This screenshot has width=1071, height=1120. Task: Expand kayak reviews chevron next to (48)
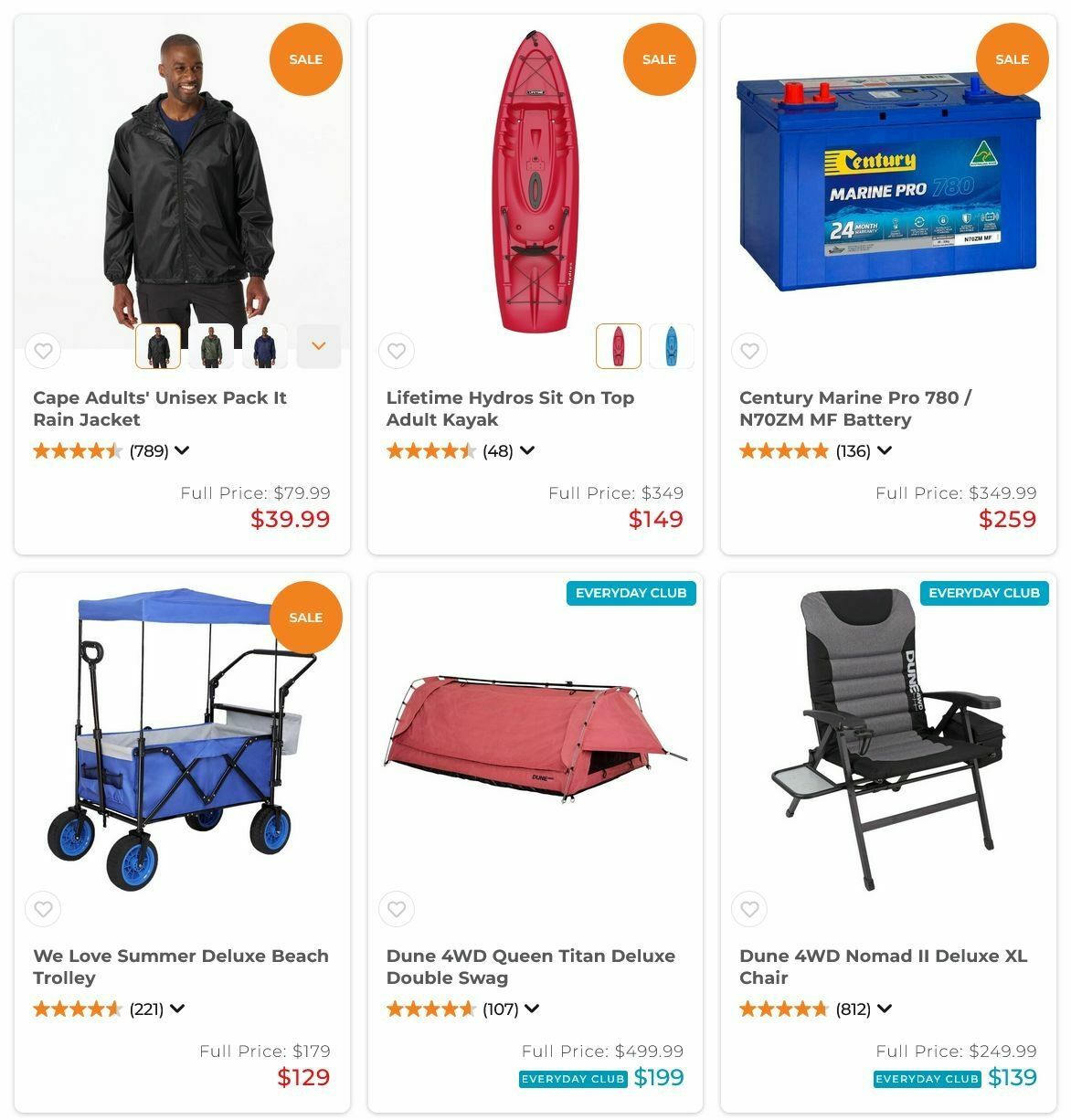click(526, 450)
